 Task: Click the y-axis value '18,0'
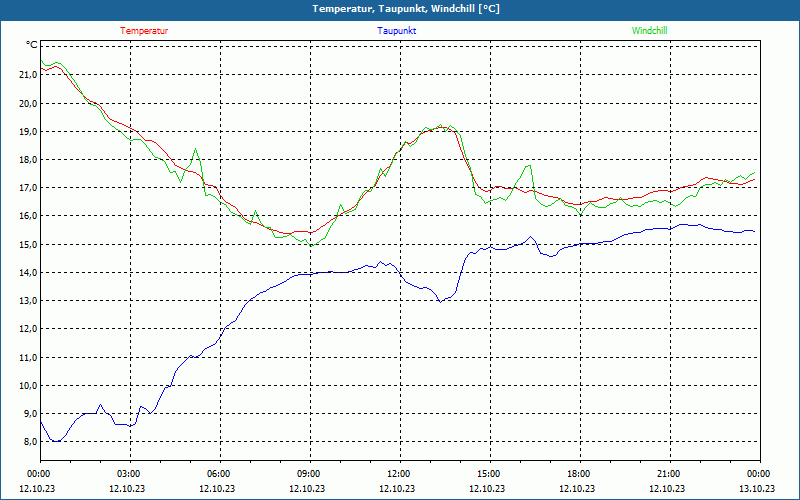pyautogui.click(x=29, y=160)
